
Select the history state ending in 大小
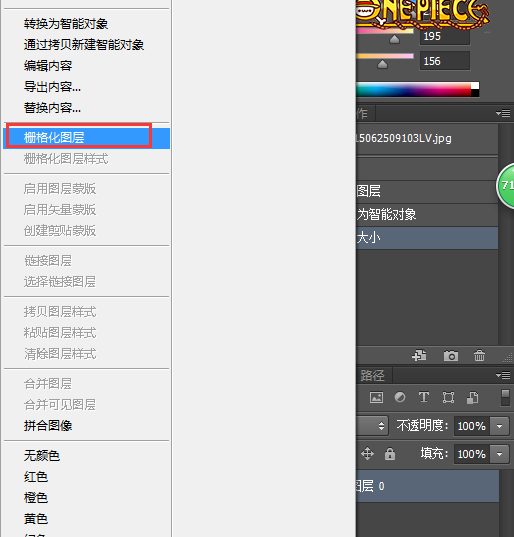pyautogui.click(x=427, y=238)
